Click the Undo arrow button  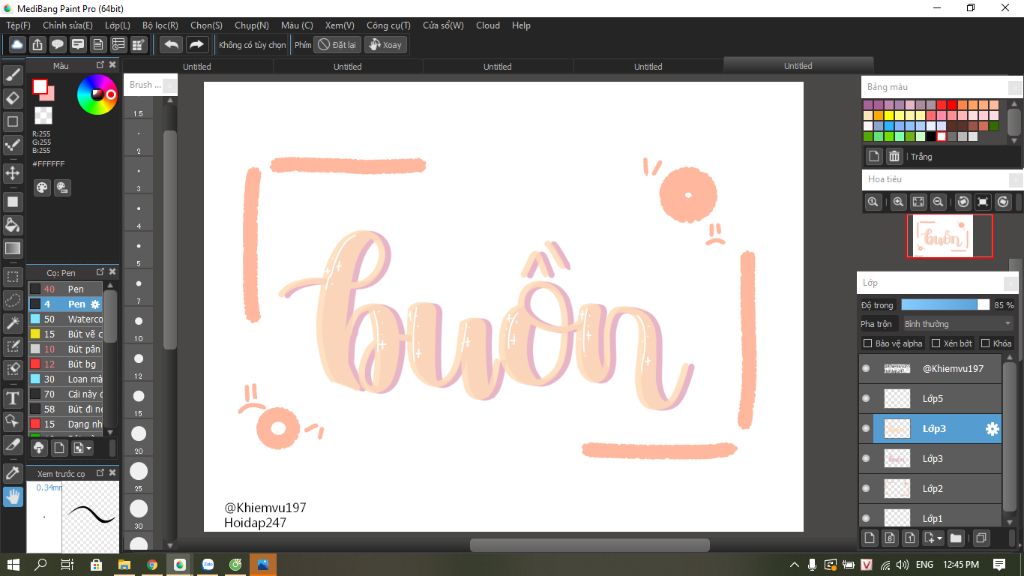click(171, 44)
